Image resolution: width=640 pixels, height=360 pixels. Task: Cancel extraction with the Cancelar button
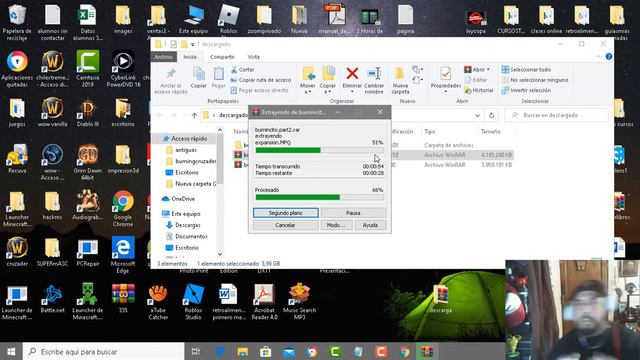285,225
